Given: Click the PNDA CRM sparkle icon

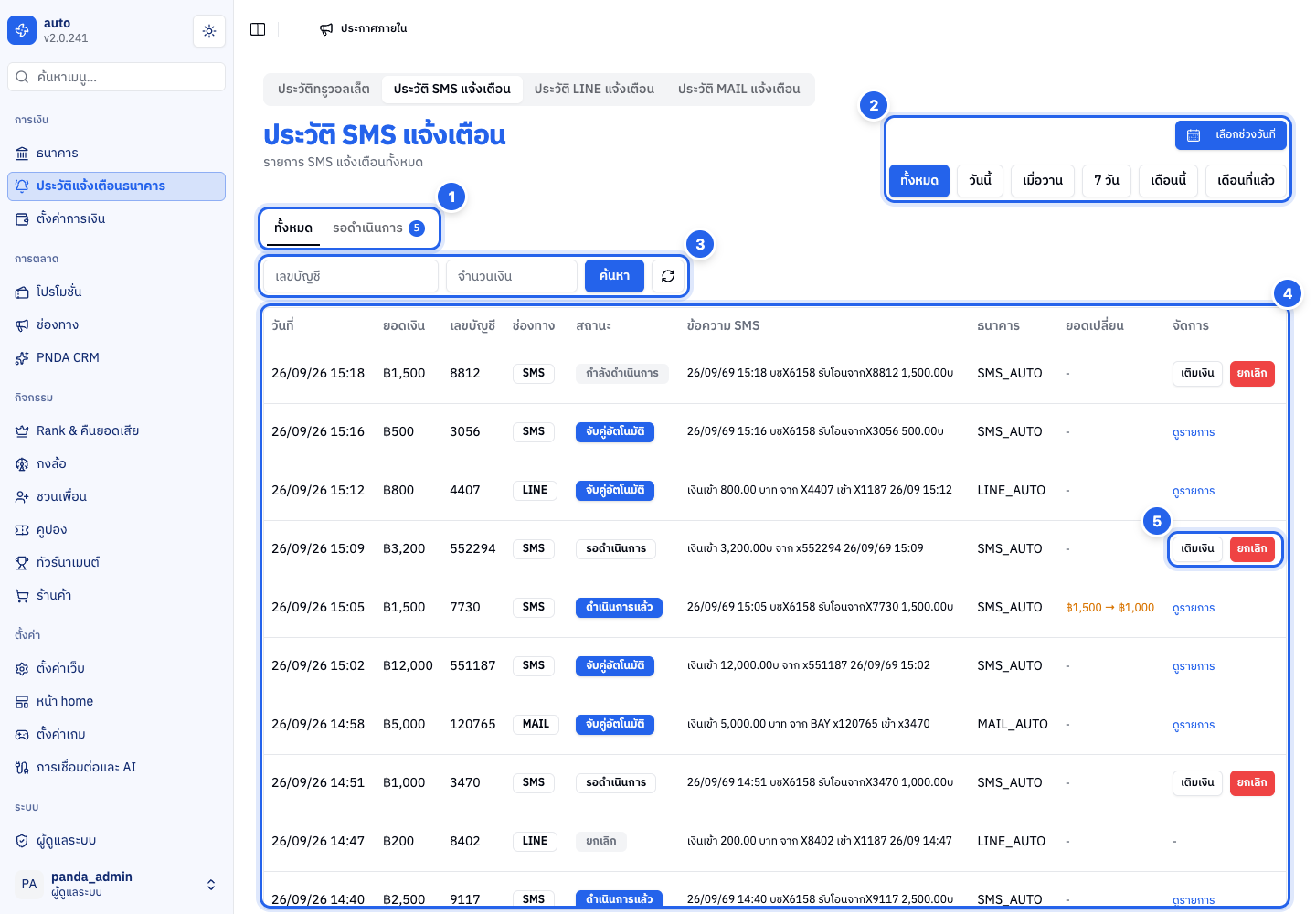Looking at the screenshot, I should click(22, 357).
